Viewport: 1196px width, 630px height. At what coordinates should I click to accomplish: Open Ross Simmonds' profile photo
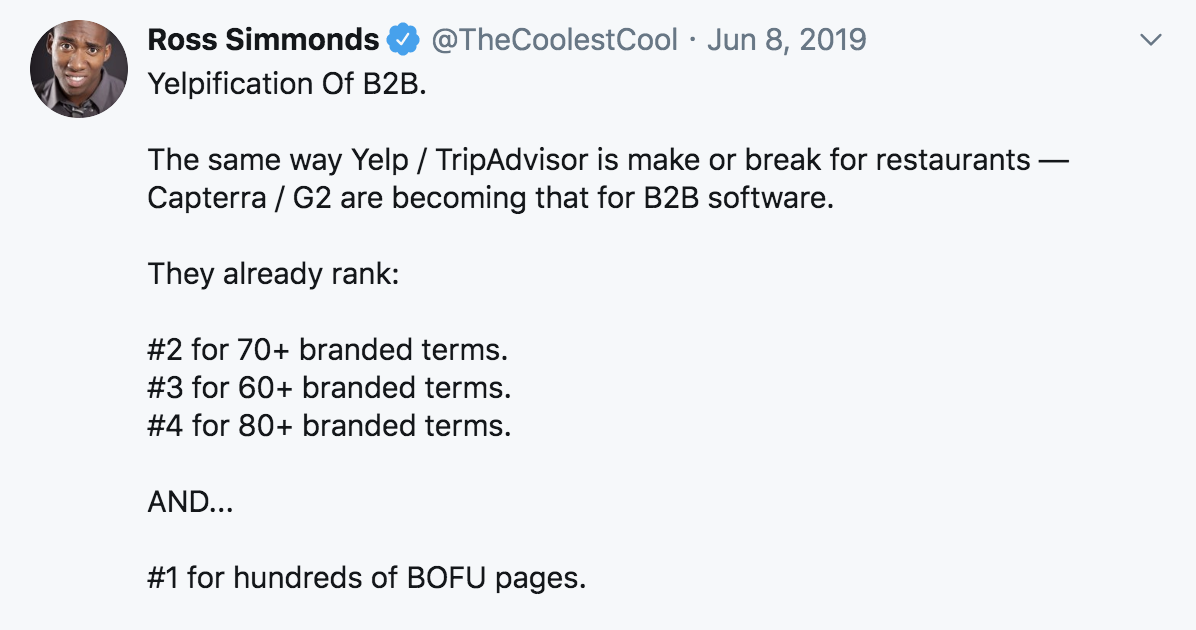[79, 69]
